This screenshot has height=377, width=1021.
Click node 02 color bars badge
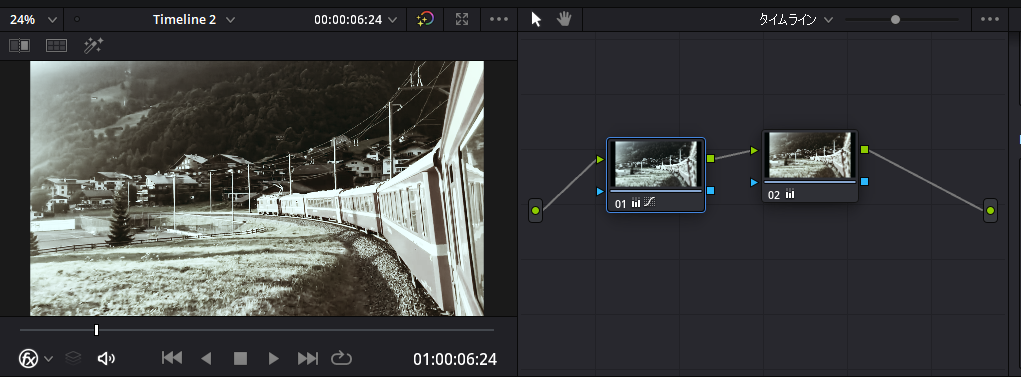click(790, 194)
